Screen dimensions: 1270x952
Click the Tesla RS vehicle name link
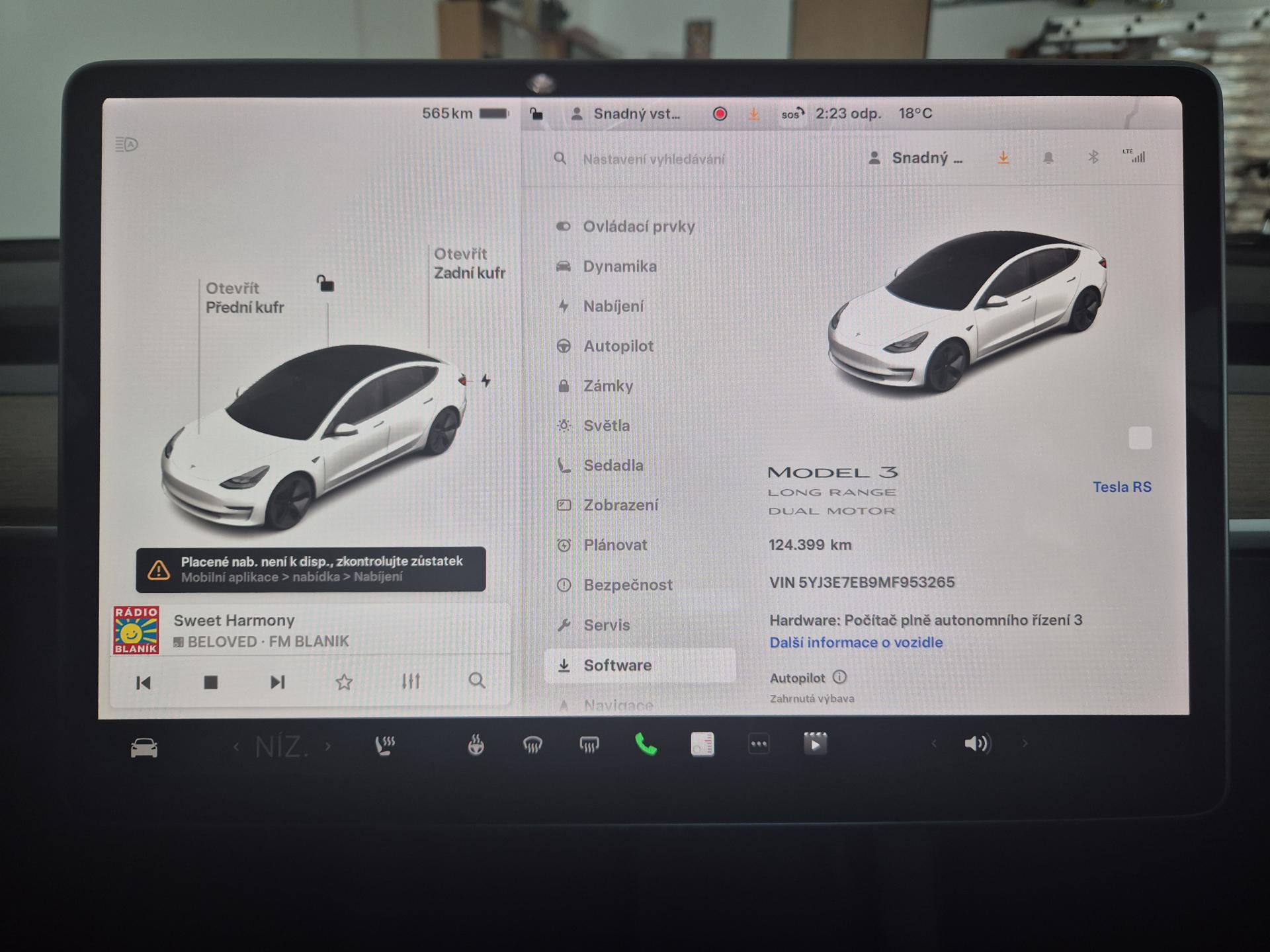point(1122,487)
